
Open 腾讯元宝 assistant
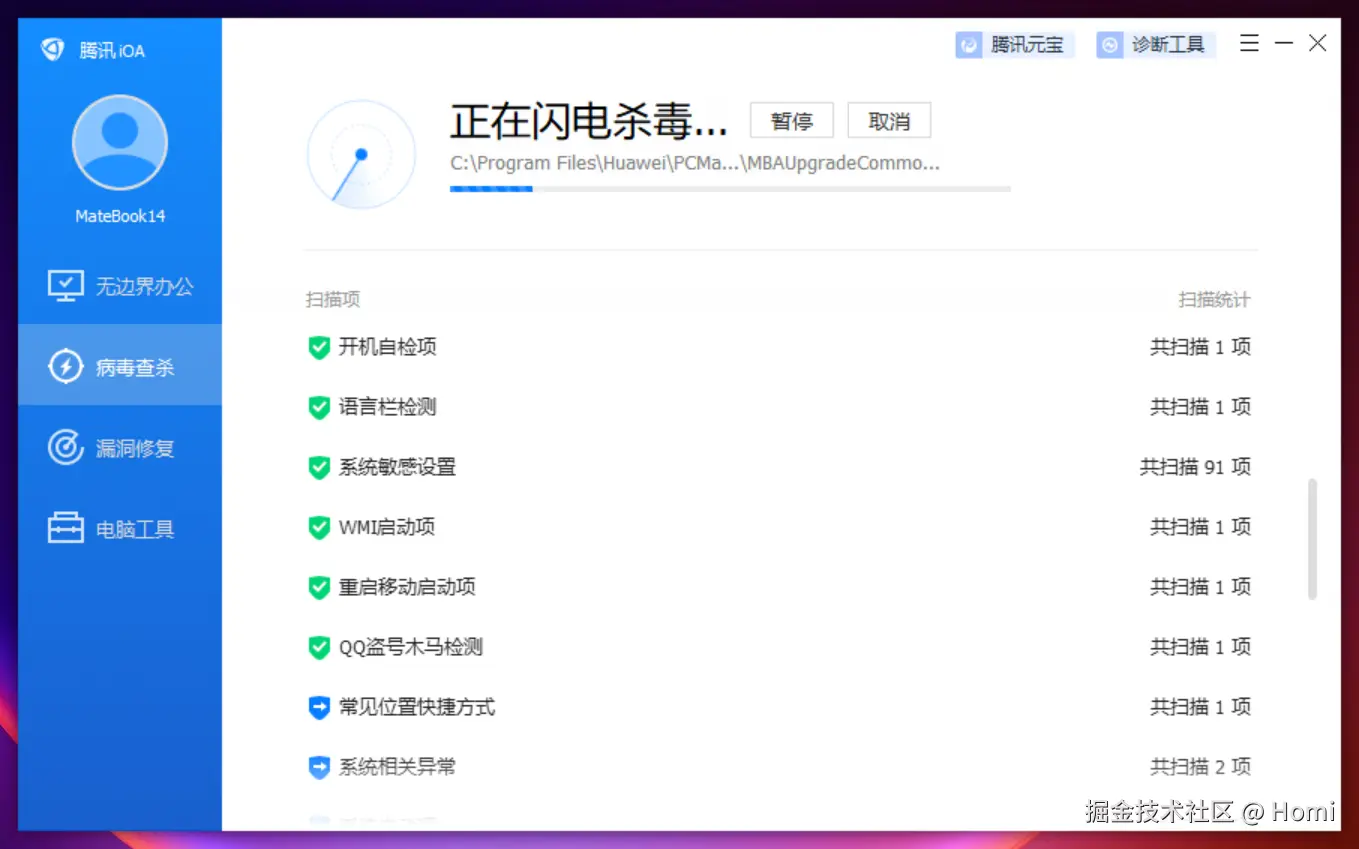(x=1014, y=44)
